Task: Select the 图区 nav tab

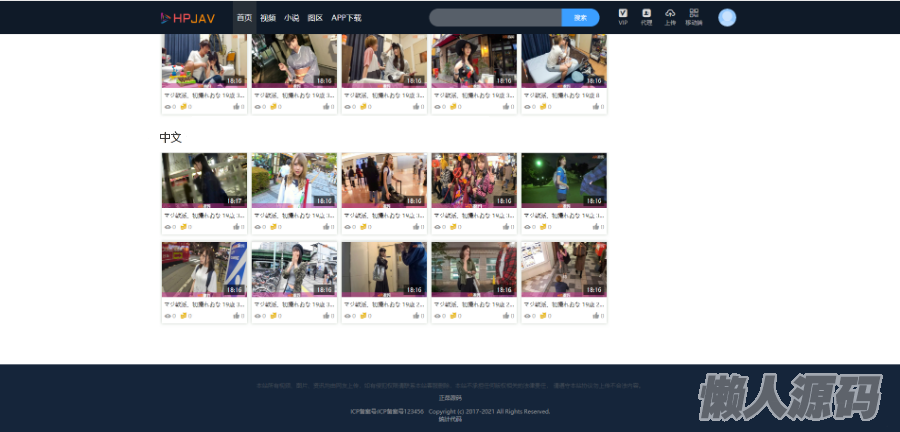Action: click(x=315, y=18)
